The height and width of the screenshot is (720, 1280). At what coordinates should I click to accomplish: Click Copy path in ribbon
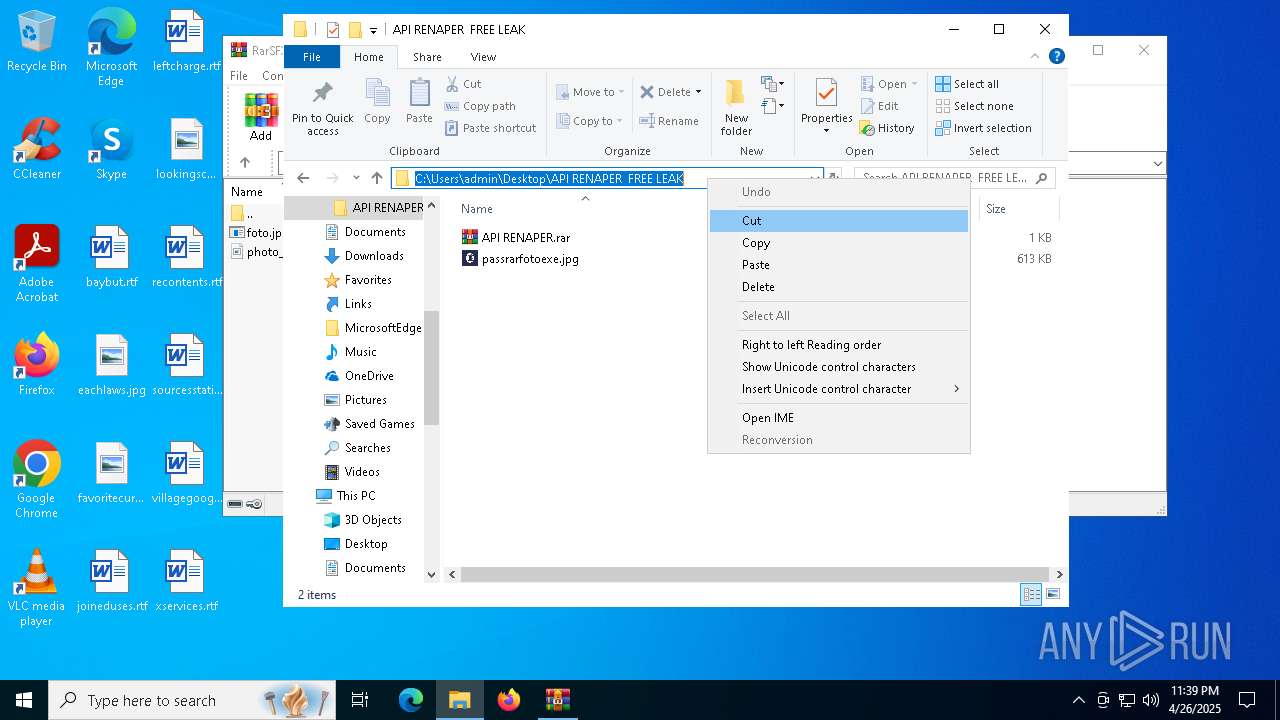tap(480, 106)
